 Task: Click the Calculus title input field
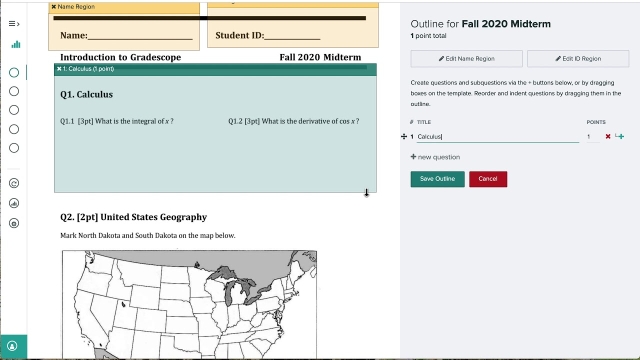pyautogui.click(x=498, y=137)
